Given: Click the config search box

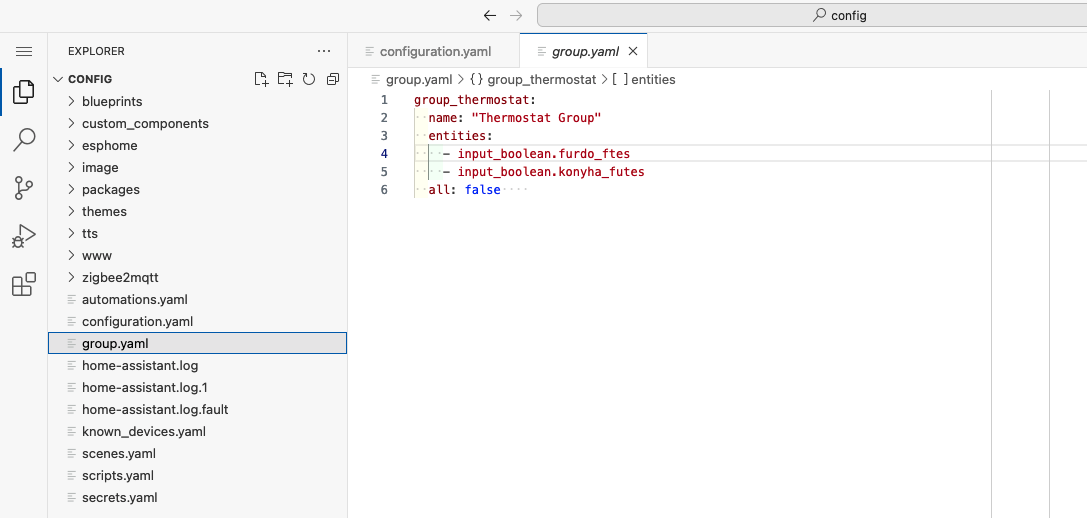Looking at the screenshot, I should coord(810,15).
